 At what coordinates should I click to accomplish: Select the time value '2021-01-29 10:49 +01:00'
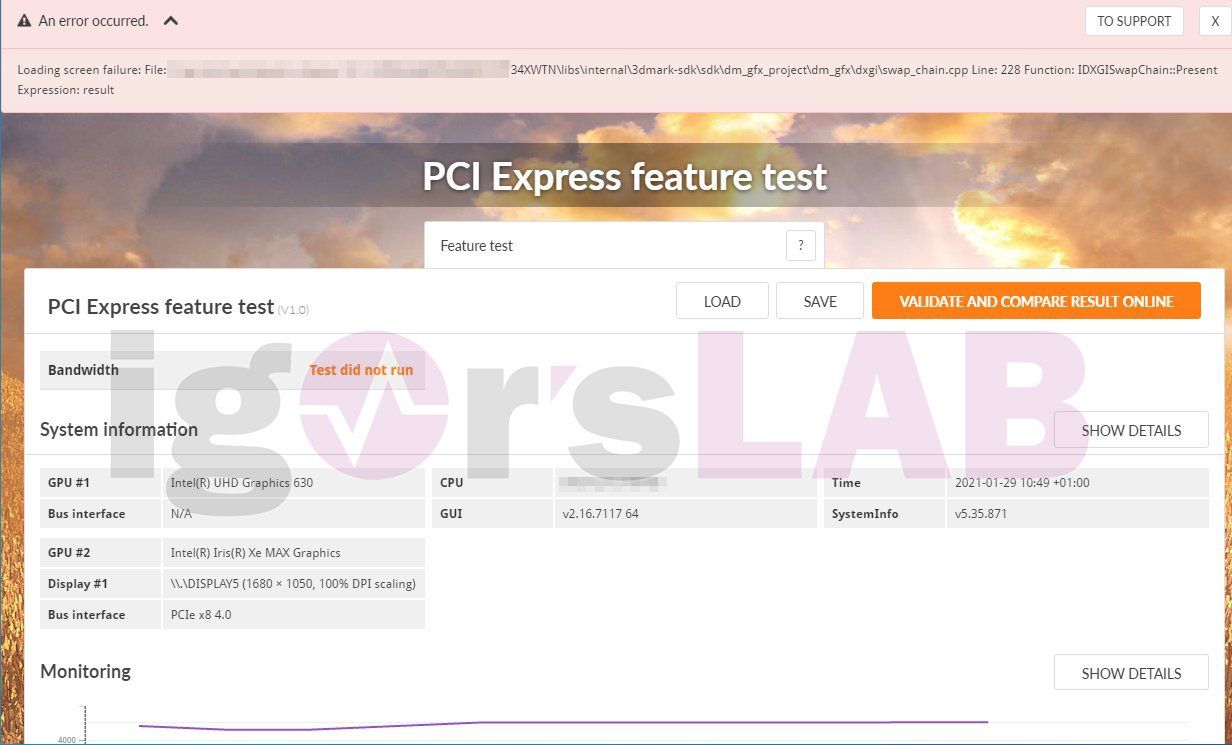point(1022,482)
